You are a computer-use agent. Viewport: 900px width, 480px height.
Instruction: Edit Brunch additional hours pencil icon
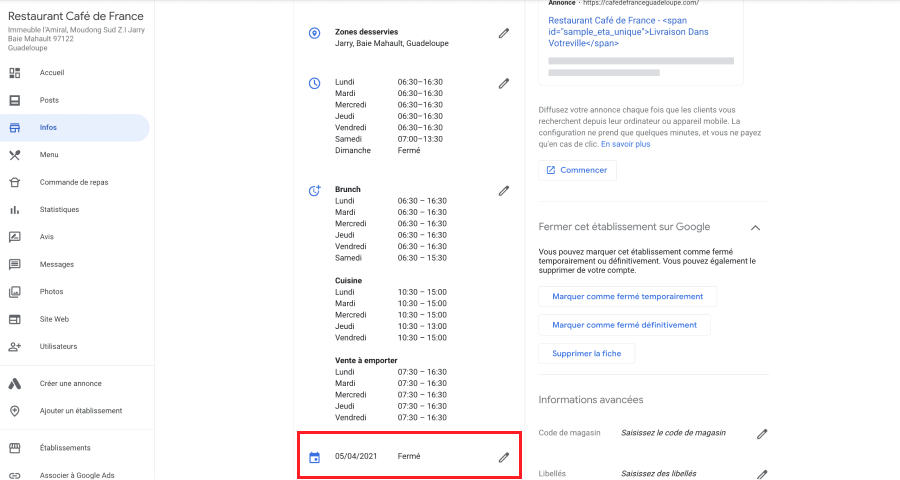pyautogui.click(x=503, y=191)
